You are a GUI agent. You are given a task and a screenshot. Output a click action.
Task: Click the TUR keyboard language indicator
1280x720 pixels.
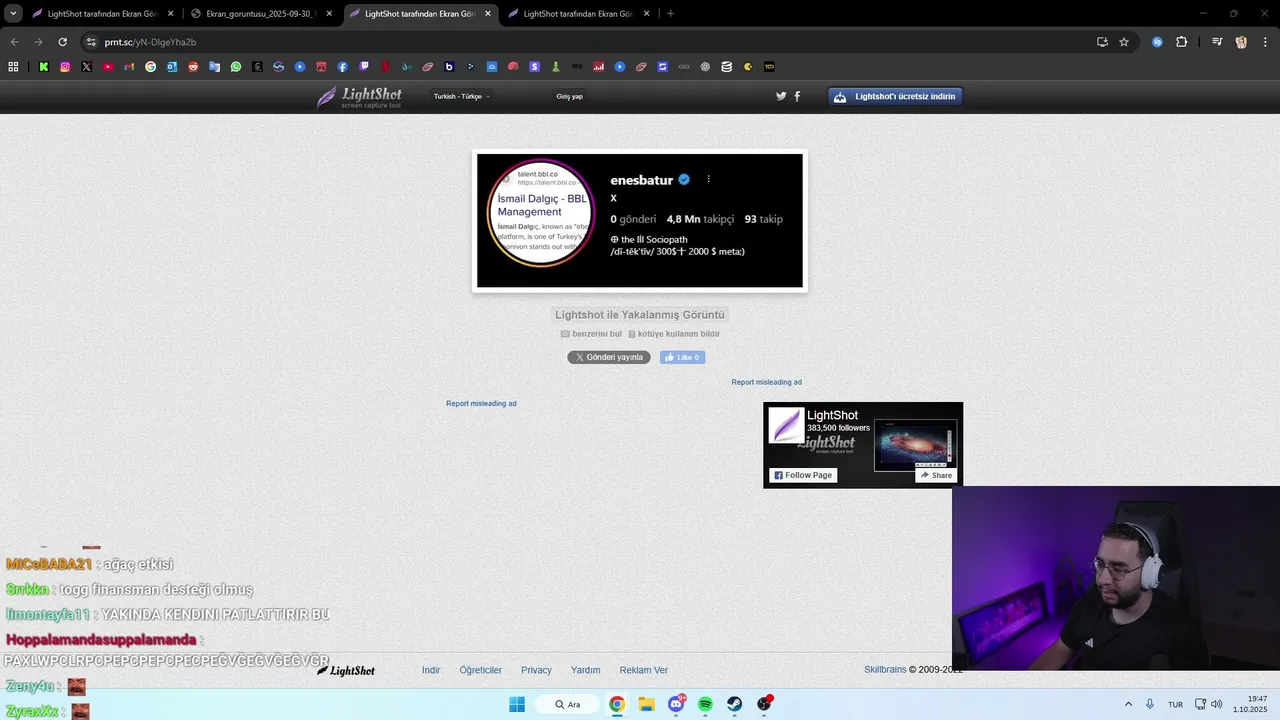tap(1176, 704)
